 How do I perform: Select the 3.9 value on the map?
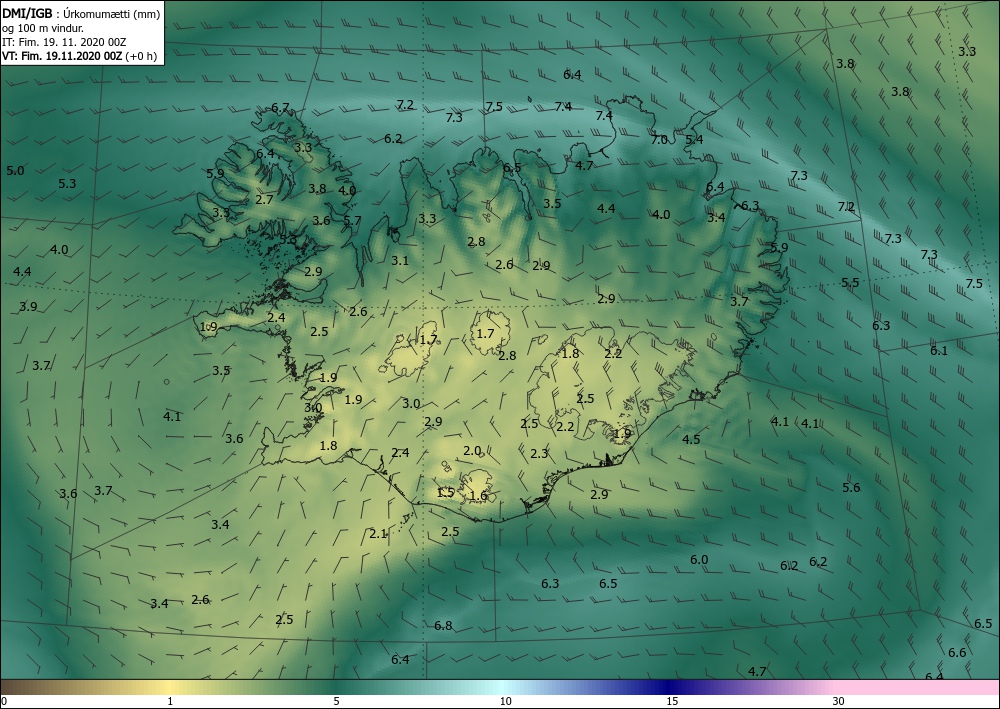pyautogui.click(x=28, y=306)
